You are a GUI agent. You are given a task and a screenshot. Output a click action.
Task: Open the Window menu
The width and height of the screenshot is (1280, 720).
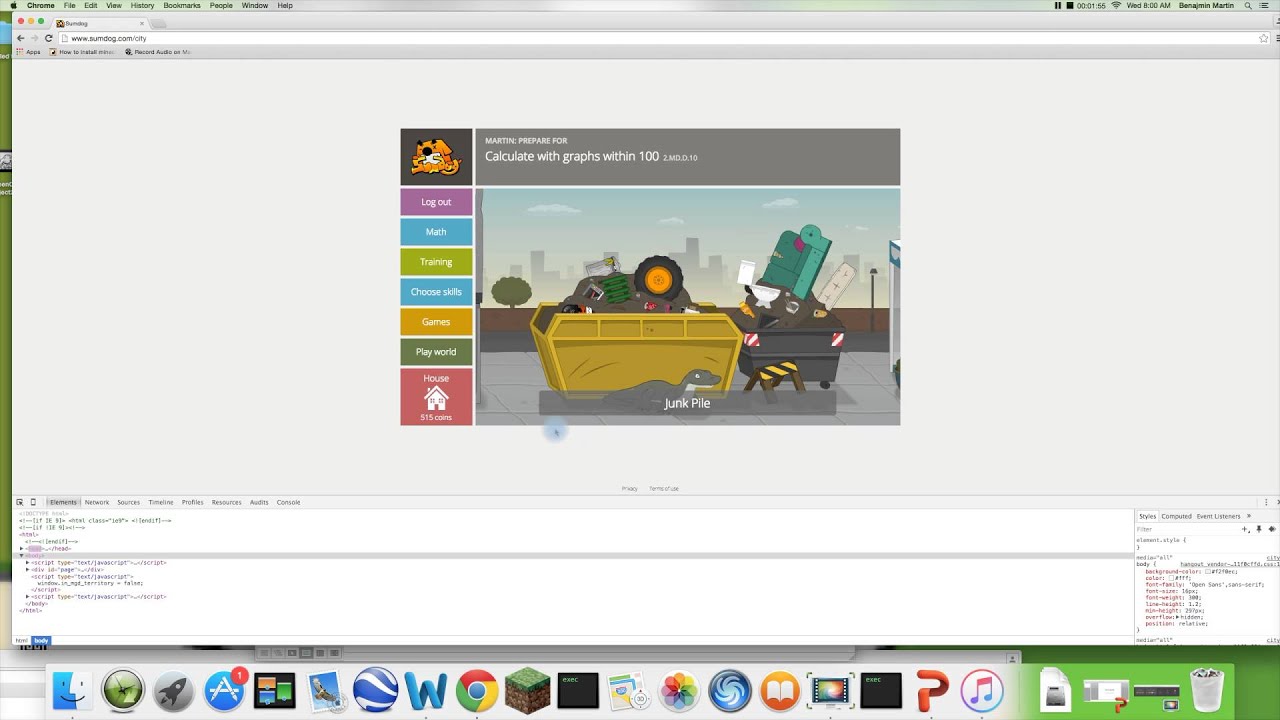(254, 5)
